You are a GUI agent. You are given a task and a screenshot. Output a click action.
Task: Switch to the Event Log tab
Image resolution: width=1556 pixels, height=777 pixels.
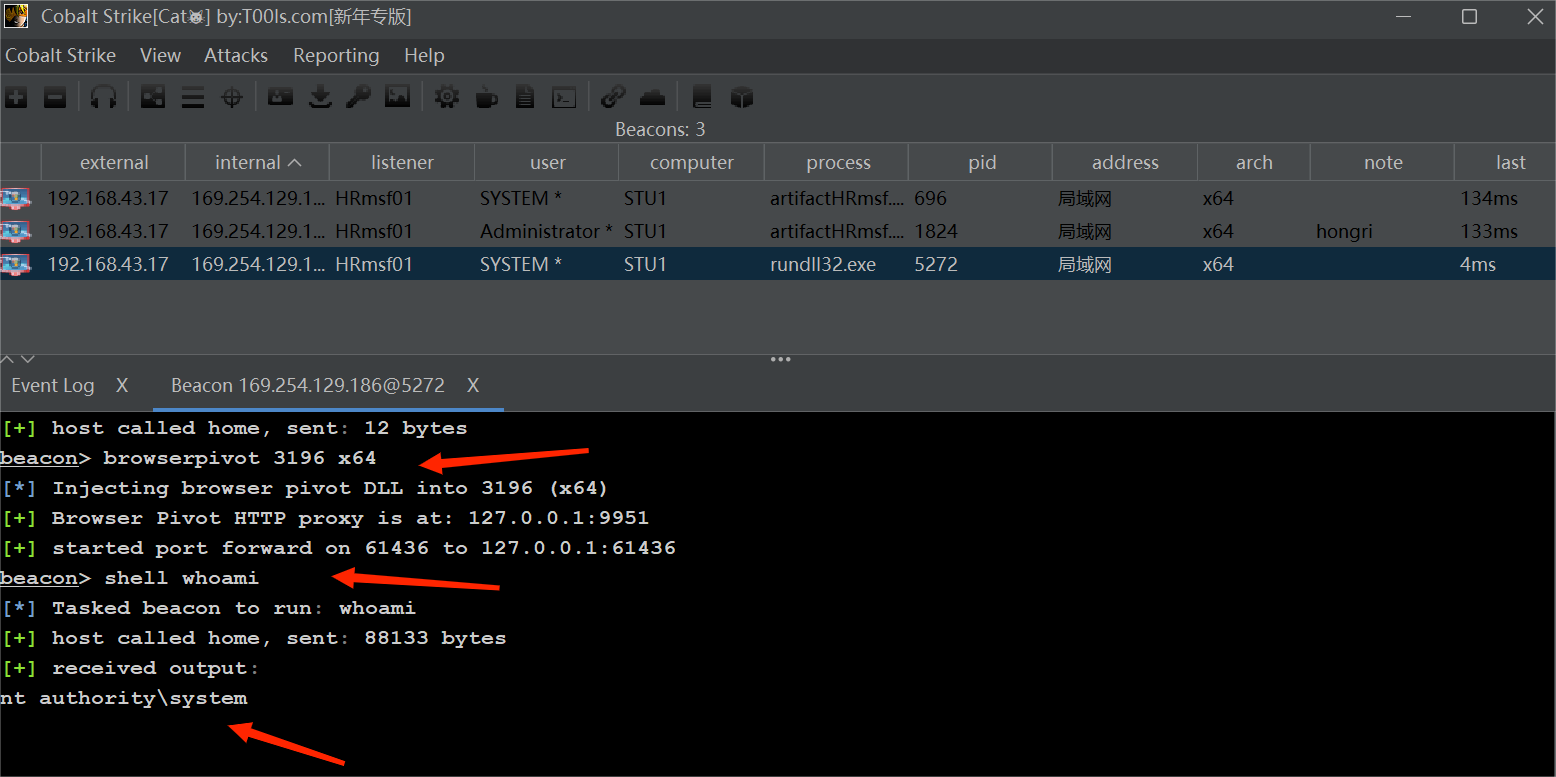click(53, 386)
